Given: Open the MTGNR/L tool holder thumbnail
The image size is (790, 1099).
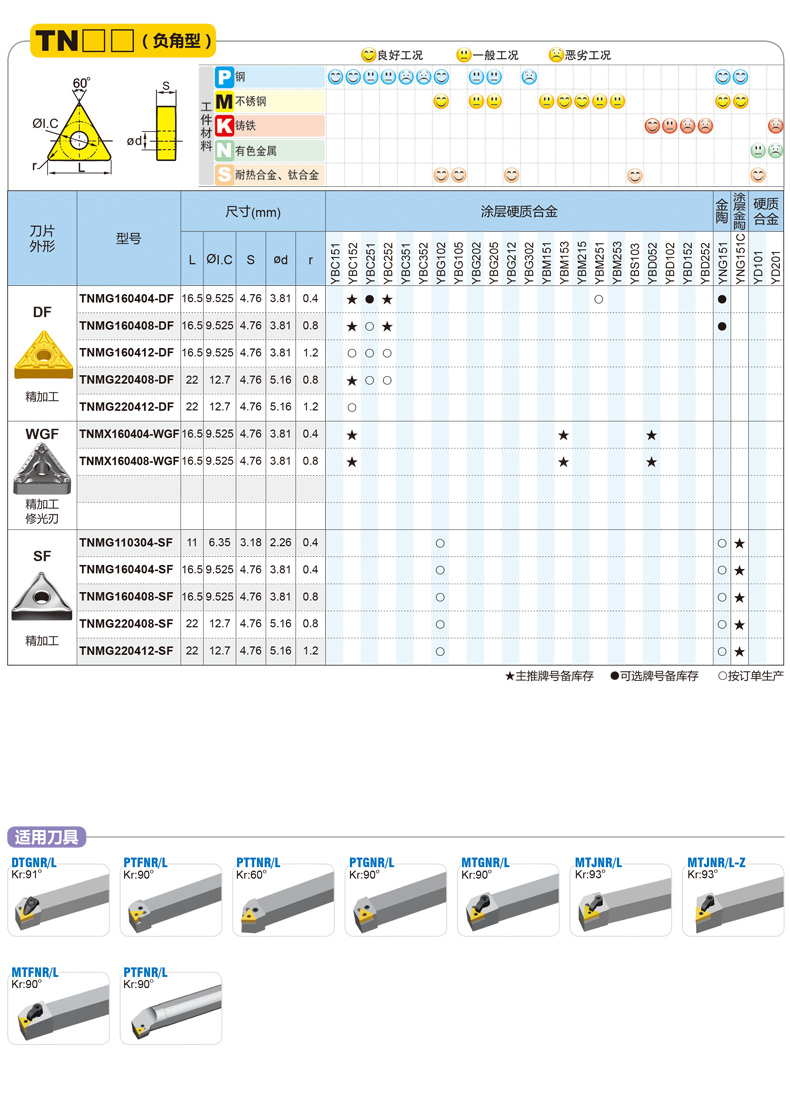Looking at the screenshot, I should click(x=508, y=901).
